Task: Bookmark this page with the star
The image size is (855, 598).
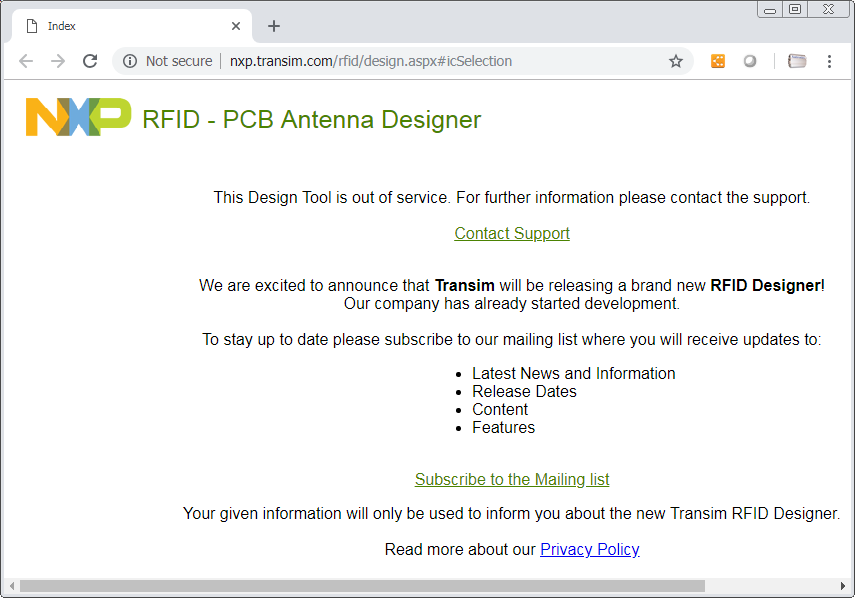Action: pos(676,61)
